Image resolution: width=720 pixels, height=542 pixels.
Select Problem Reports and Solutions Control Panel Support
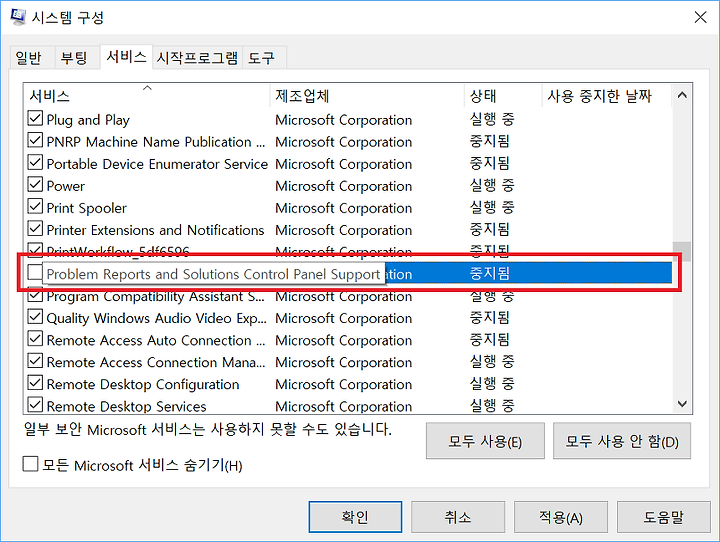pos(214,274)
